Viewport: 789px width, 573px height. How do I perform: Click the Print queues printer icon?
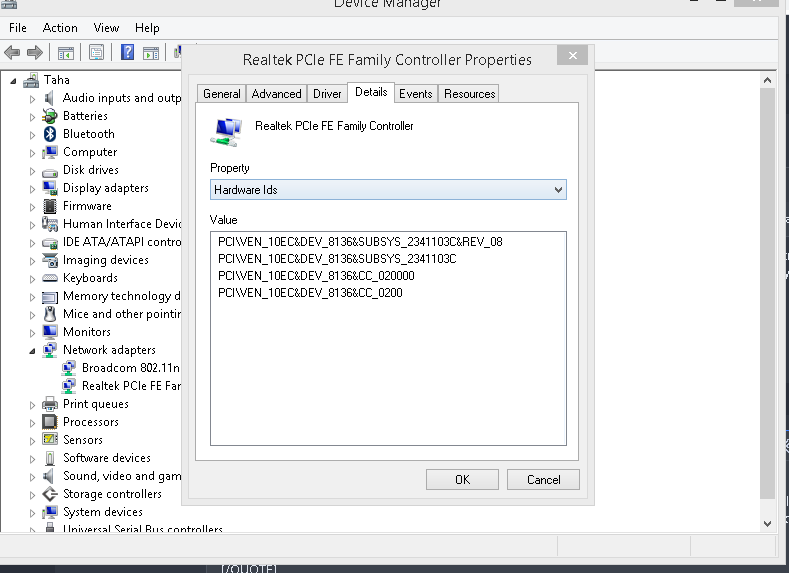tap(50, 404)
